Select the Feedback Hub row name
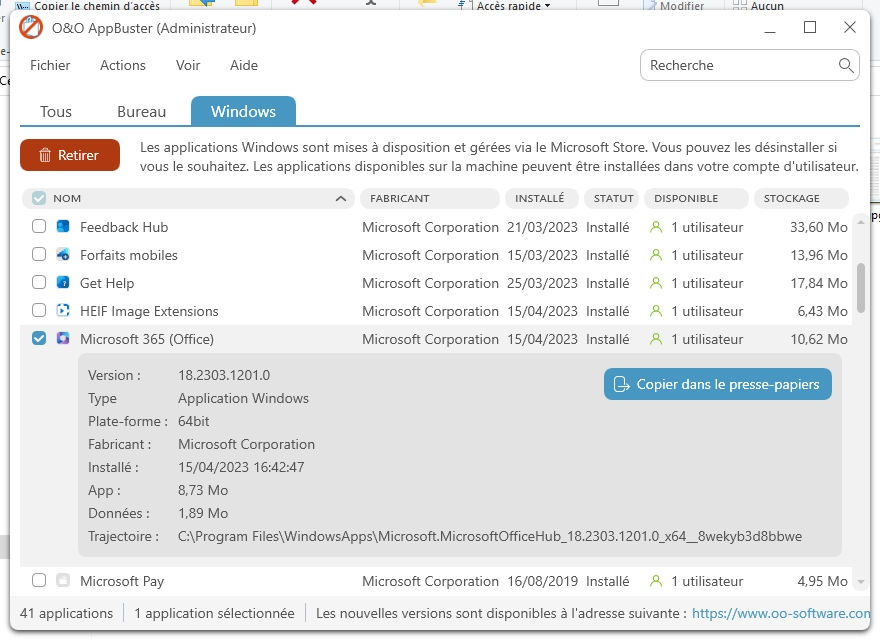The height and width of the screenshot is (640, 880). (x=124, y=227)
